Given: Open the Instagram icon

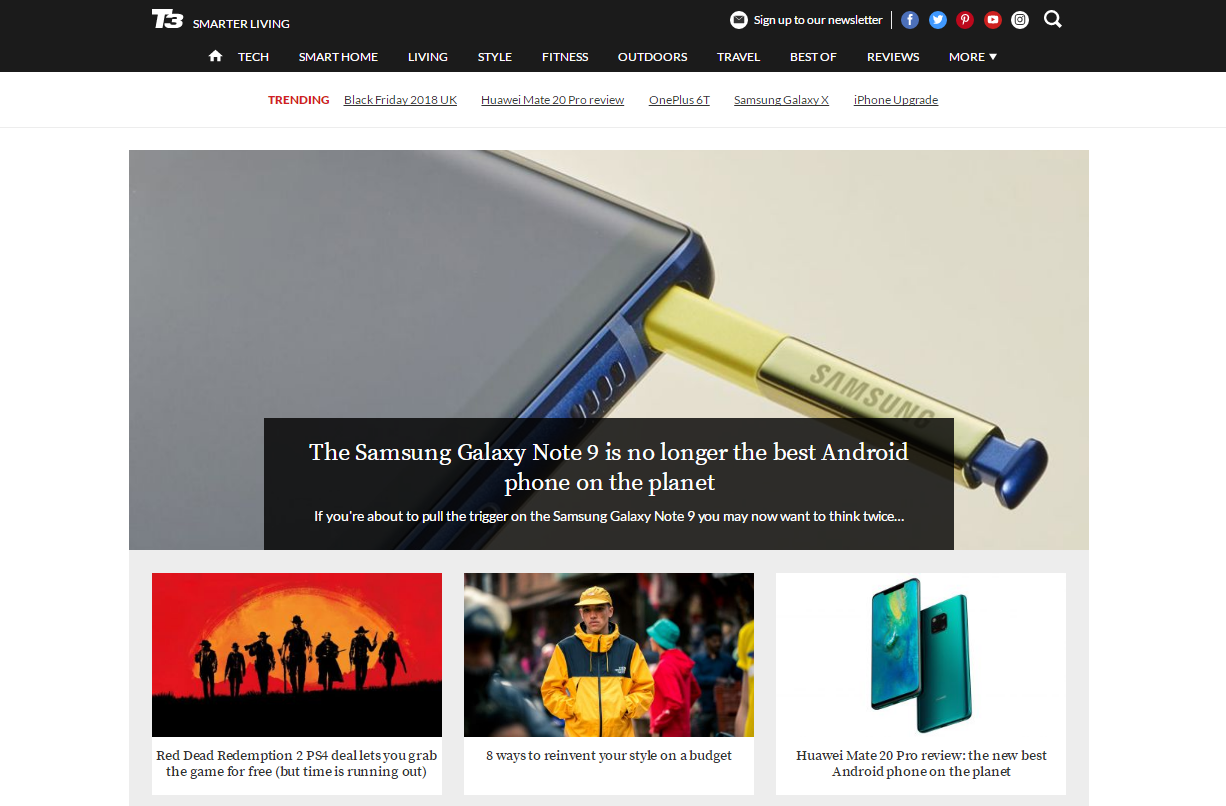Looking at the screenshot, I should [1020, 20].
